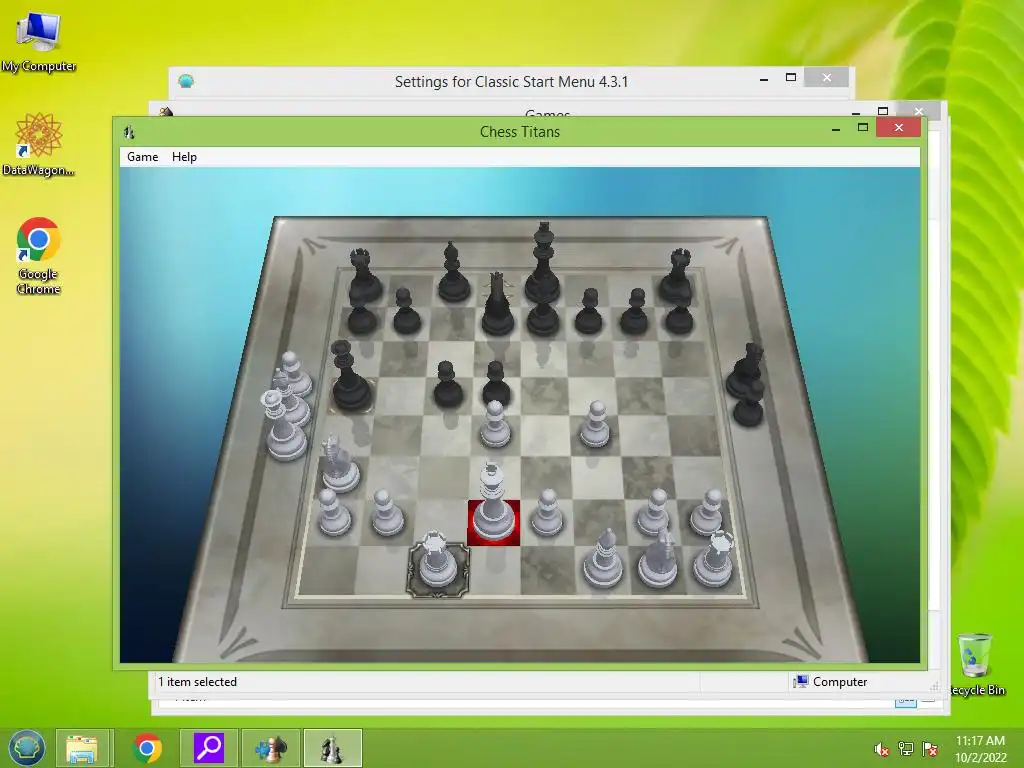The height and width of the screenshot is (768, 1024).
Task: Select the white pawn on h2
Action: 708,513
